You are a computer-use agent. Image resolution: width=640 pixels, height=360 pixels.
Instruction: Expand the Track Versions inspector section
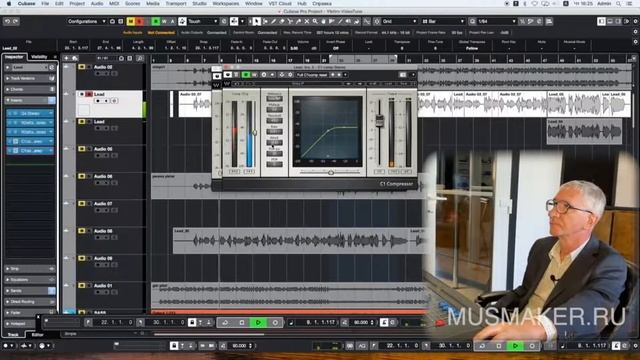pyautogui.click(x=30, y=78)
